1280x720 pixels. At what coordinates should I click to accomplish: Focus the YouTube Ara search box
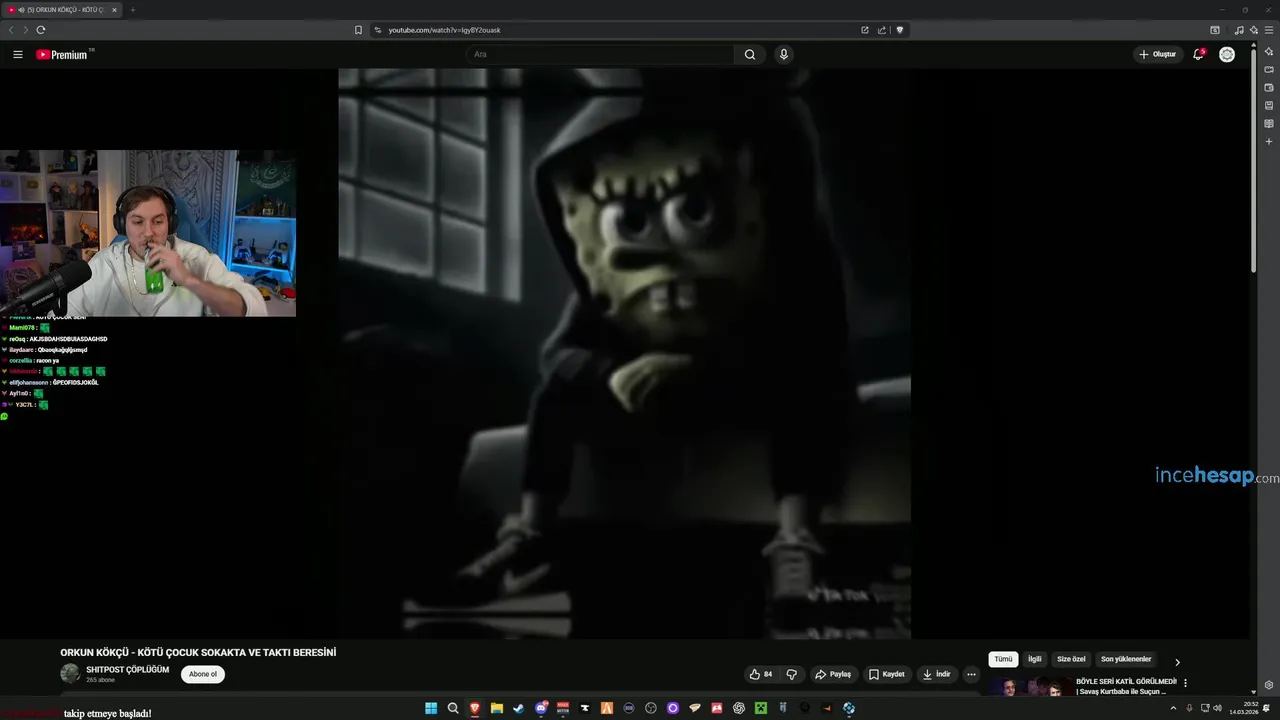point(602,55)
